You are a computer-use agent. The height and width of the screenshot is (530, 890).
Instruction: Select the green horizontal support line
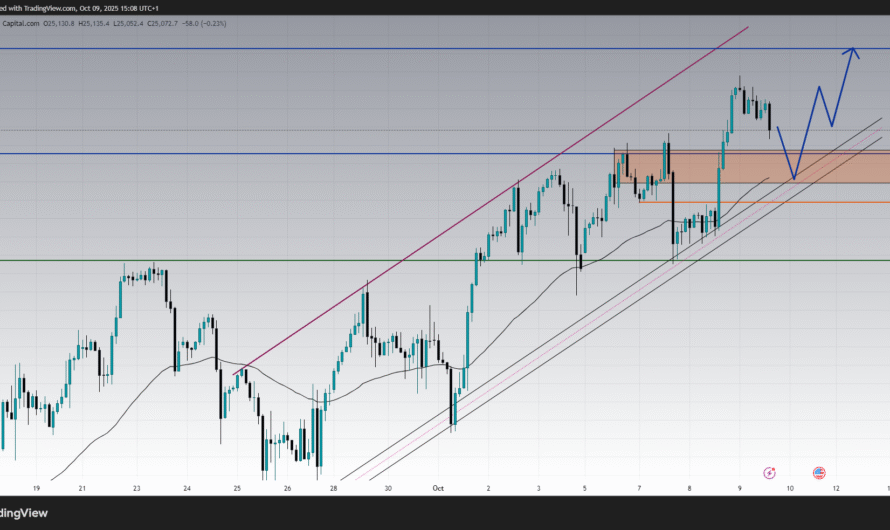(445, 260)
